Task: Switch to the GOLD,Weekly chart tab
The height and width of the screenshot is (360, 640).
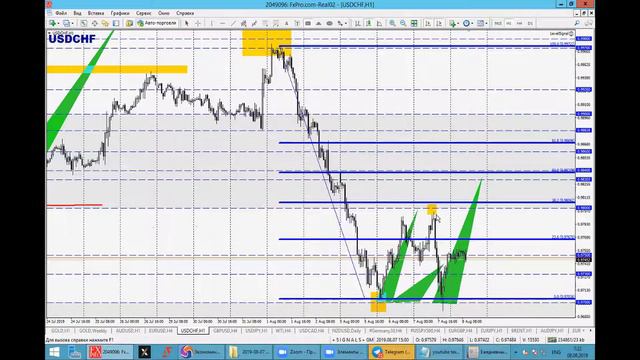Action: pyautogui.click(x=93, y=331)
